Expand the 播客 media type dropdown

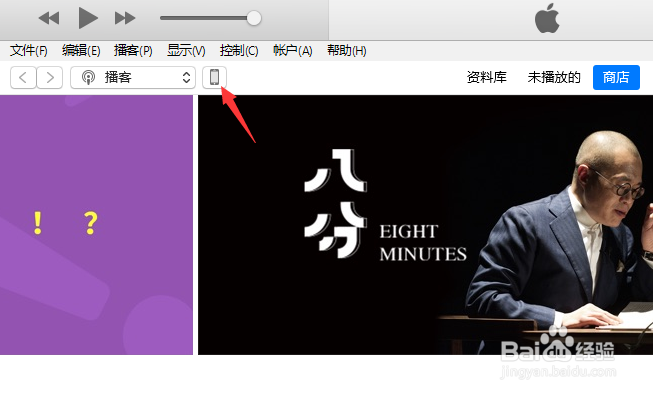tap(133, 78)
